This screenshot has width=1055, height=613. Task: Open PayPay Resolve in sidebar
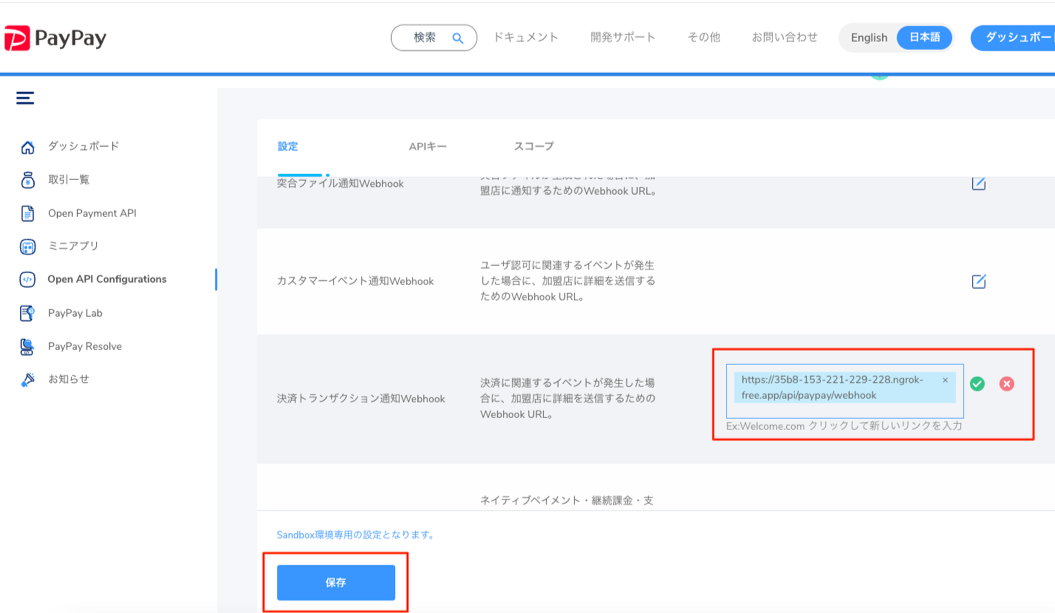pos(85,347)
